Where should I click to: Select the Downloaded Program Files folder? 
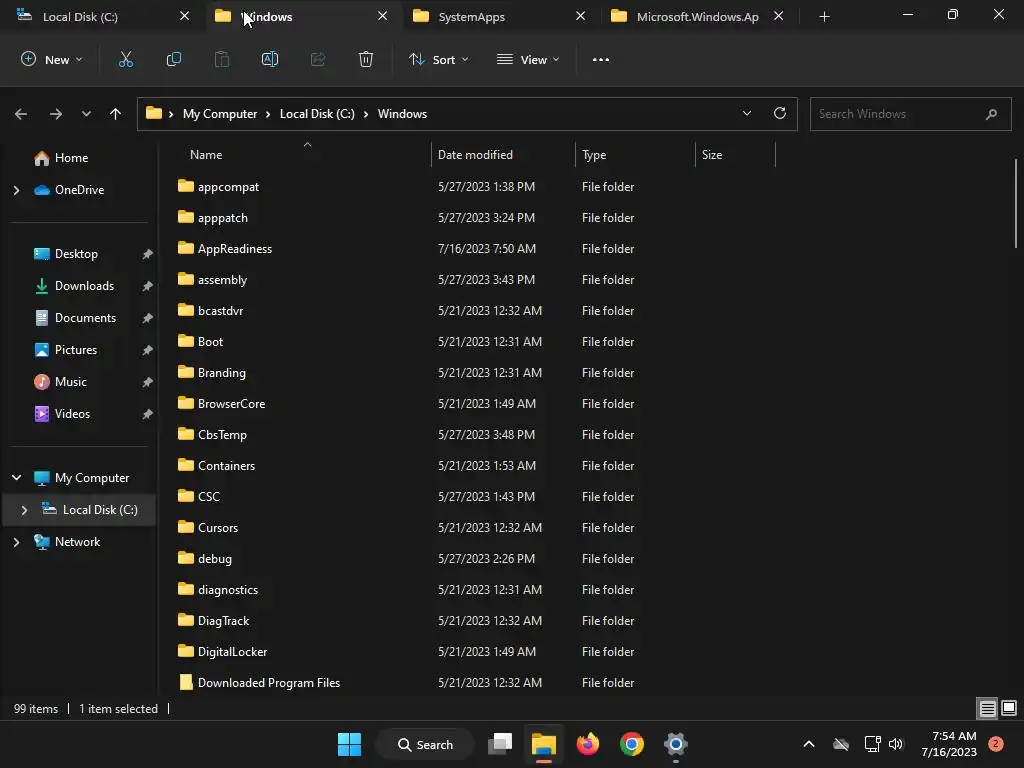coord(268,682)
